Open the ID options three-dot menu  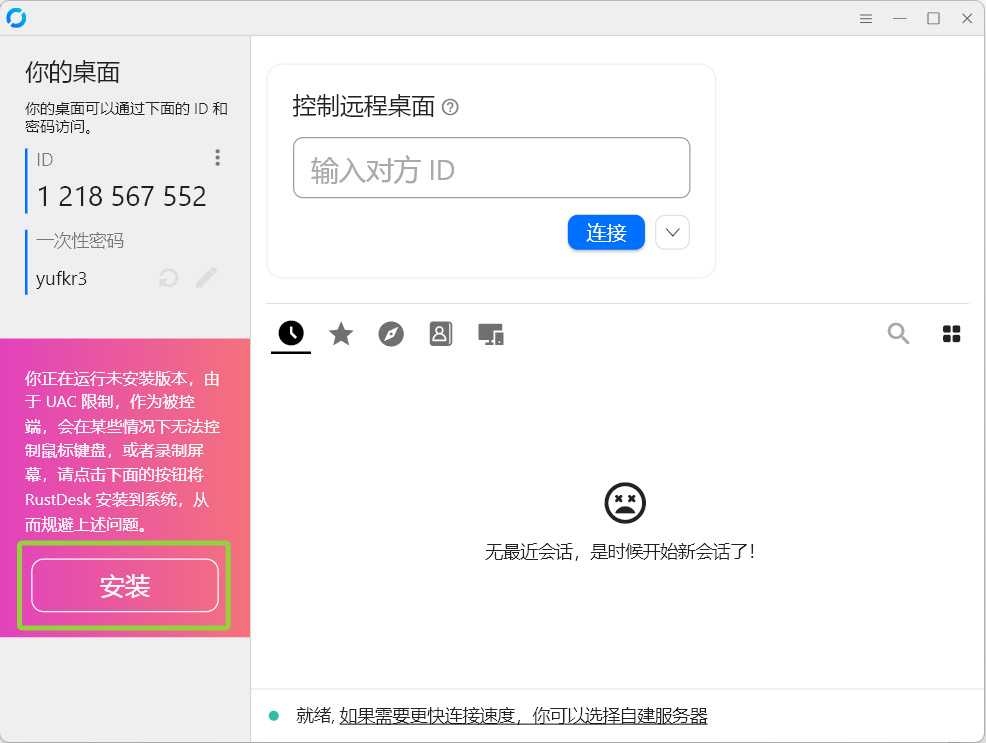point(218,158)
